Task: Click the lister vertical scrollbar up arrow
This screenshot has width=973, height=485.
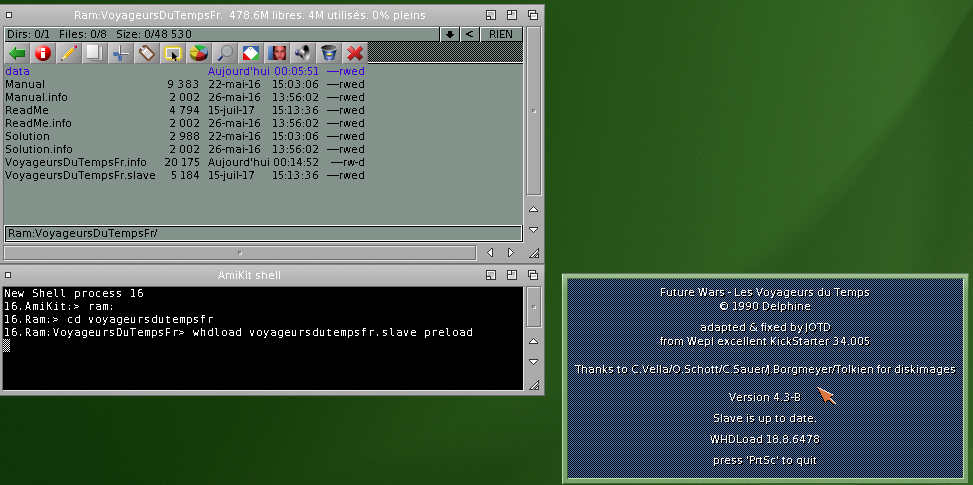Action: (534, 210)
